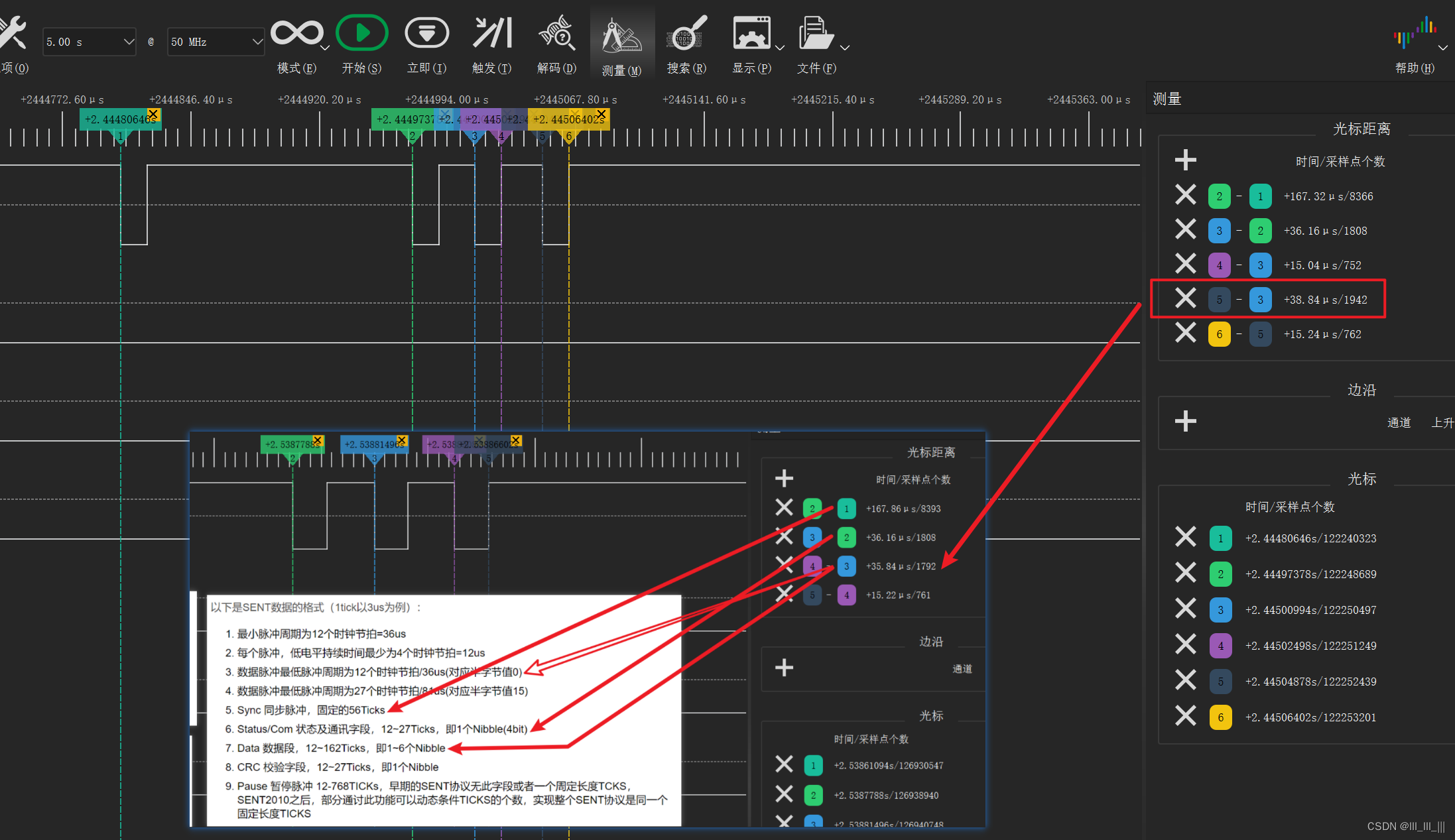Image resolution: width=1455 pixels, height=840 pixels.
Task: Expand the 5.00 s duration dropdown
Action: click(128, 42)
